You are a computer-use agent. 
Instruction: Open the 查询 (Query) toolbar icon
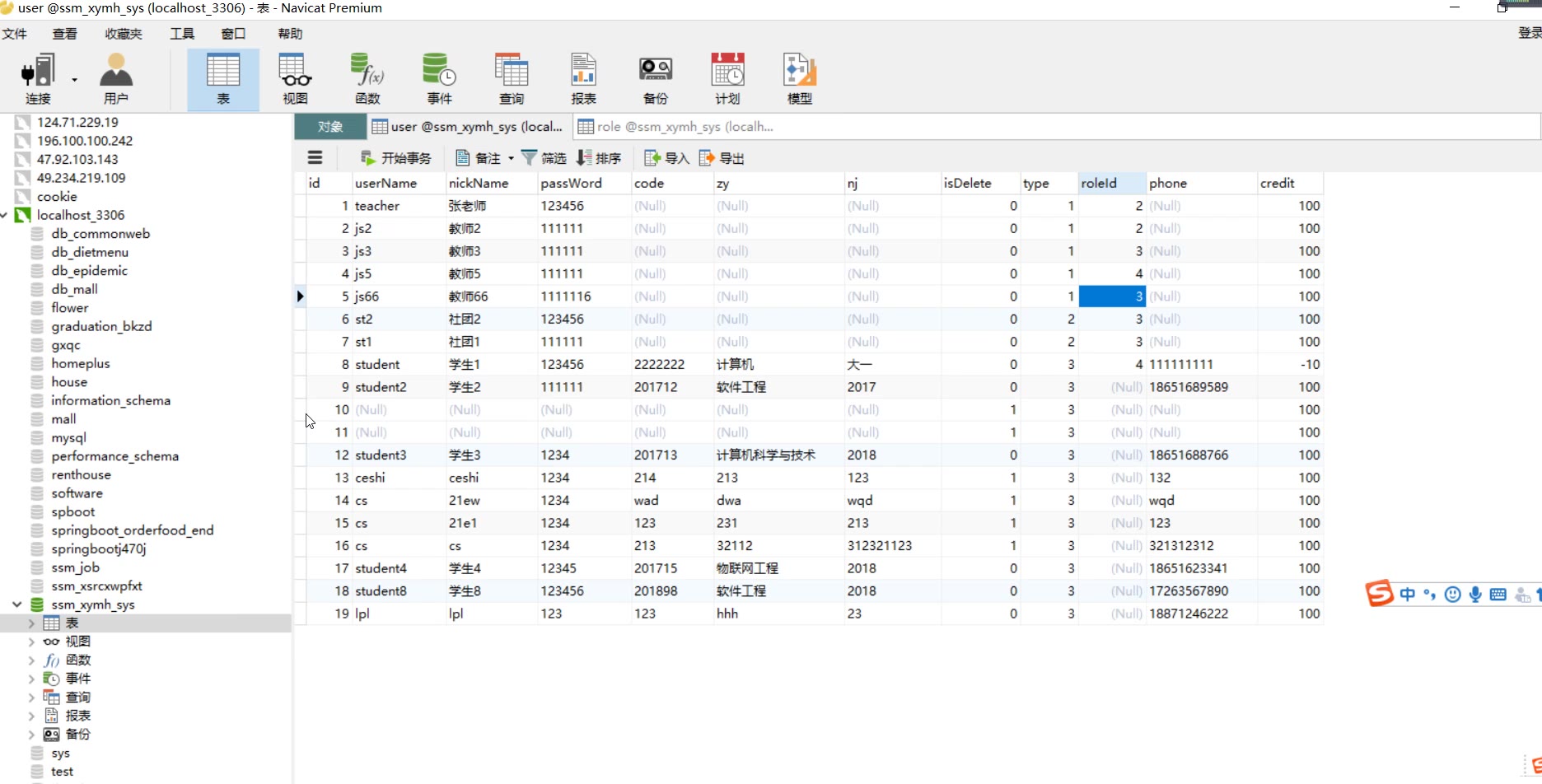[x=512, y=79]
